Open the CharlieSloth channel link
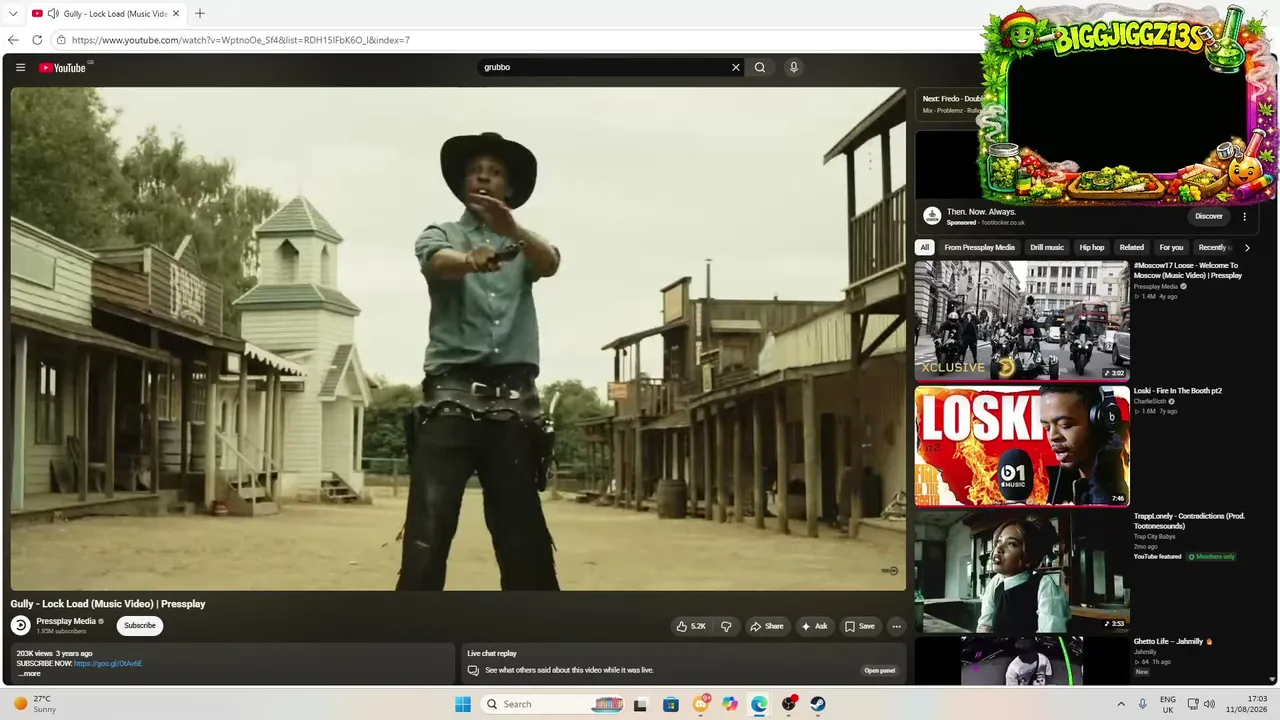Viewport: 1280px width, 720px height. pos(1150,401)
